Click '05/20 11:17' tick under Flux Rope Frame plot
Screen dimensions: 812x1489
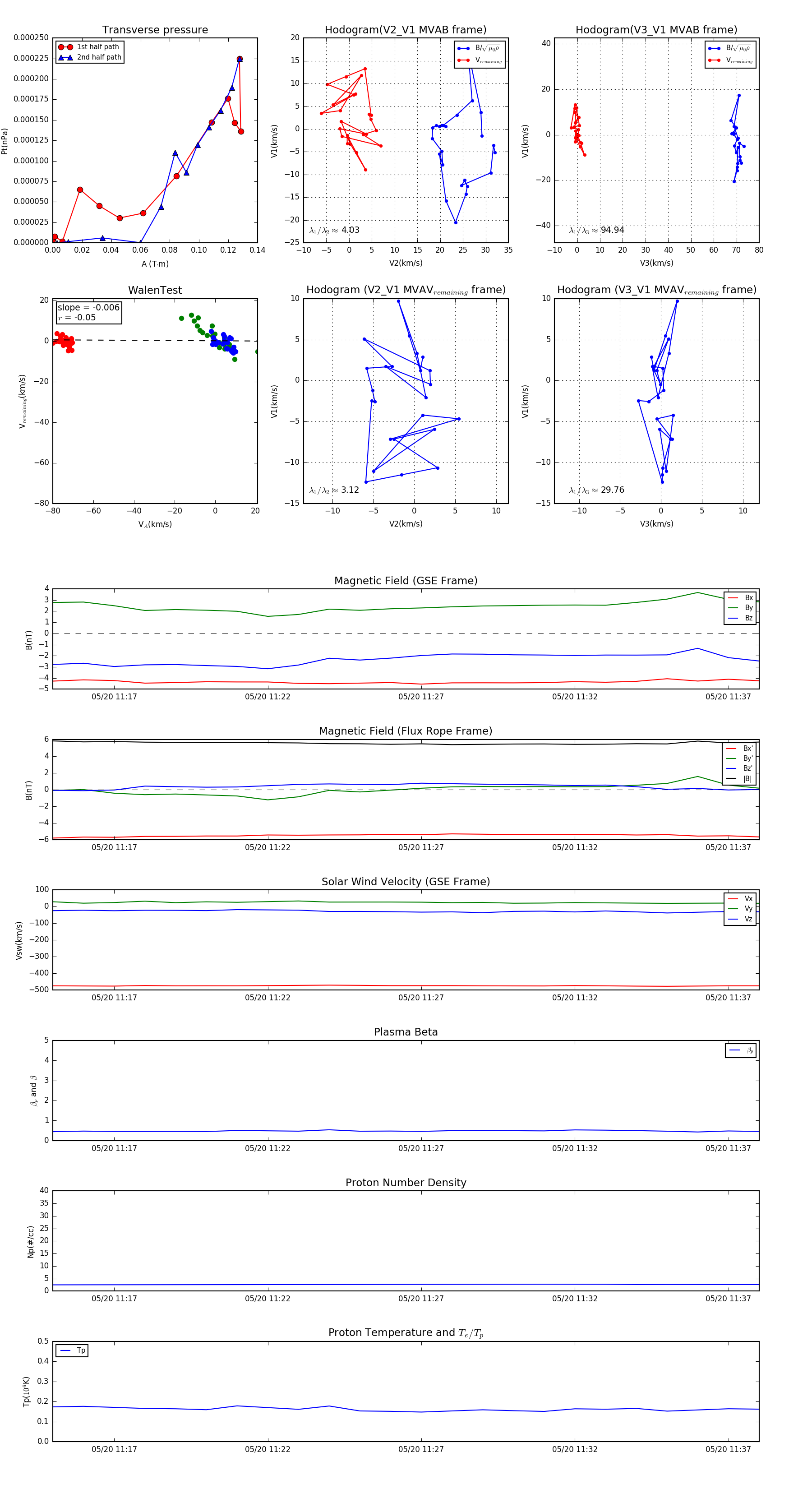pyautogui.click(x=115, y=847)
